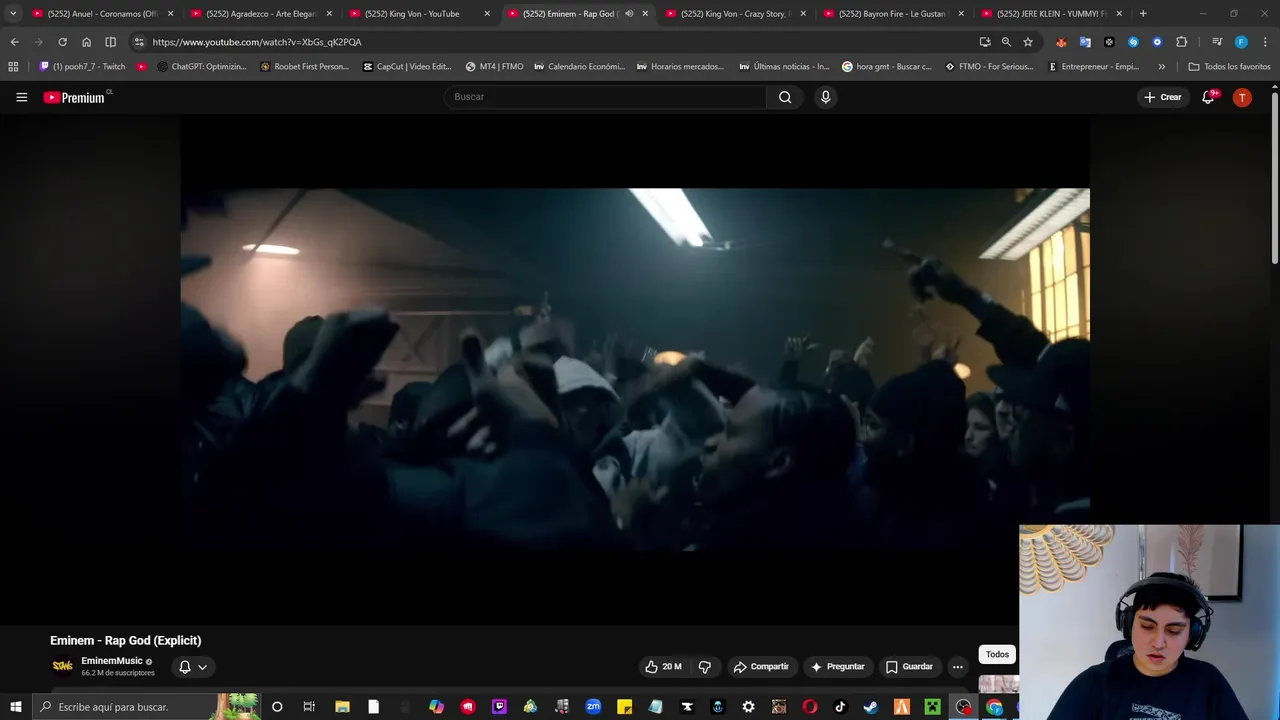This screenshot has width=1280, height=720.
Task: Open TikTok from the taskbar
Action: [840, 707]
